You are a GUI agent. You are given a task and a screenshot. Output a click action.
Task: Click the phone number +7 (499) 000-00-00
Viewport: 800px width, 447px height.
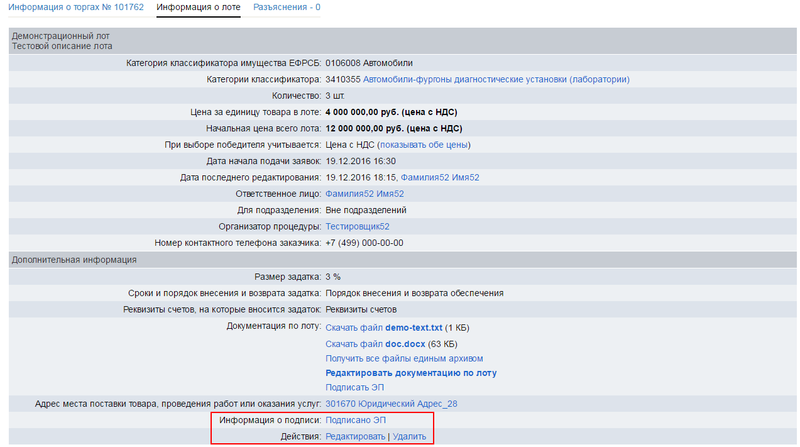click(x=364, y=243)
